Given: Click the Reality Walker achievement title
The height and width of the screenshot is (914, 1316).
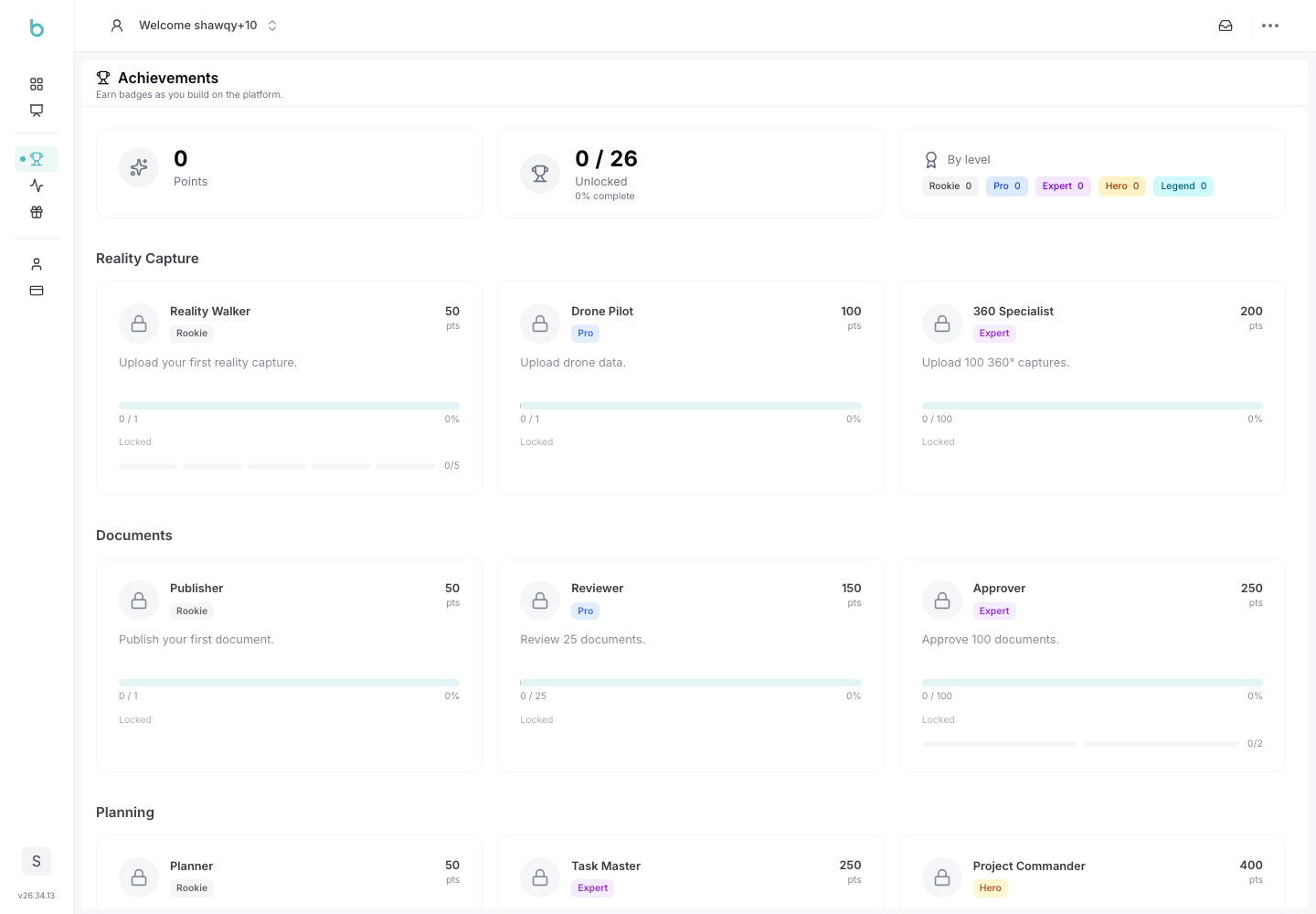Looking at the screenshot, I should (210, 312).
